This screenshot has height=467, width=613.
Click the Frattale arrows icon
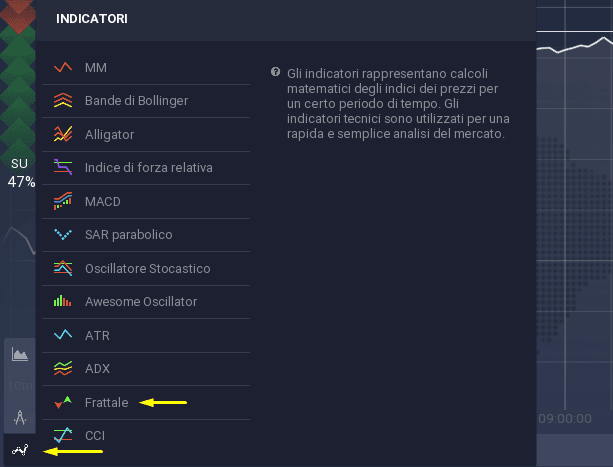63,403
